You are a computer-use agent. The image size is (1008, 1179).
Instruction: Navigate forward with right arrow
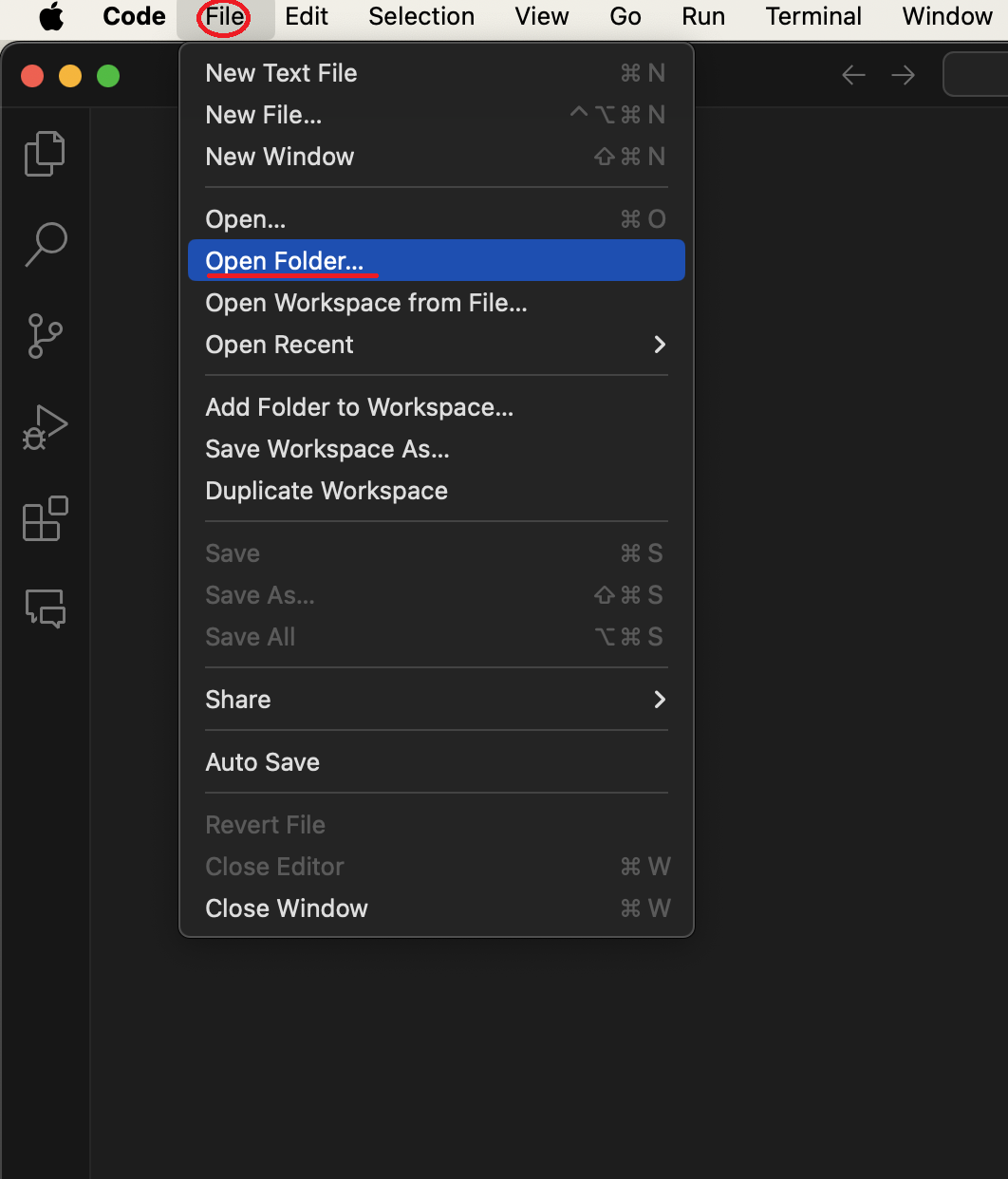click(903, 75)
